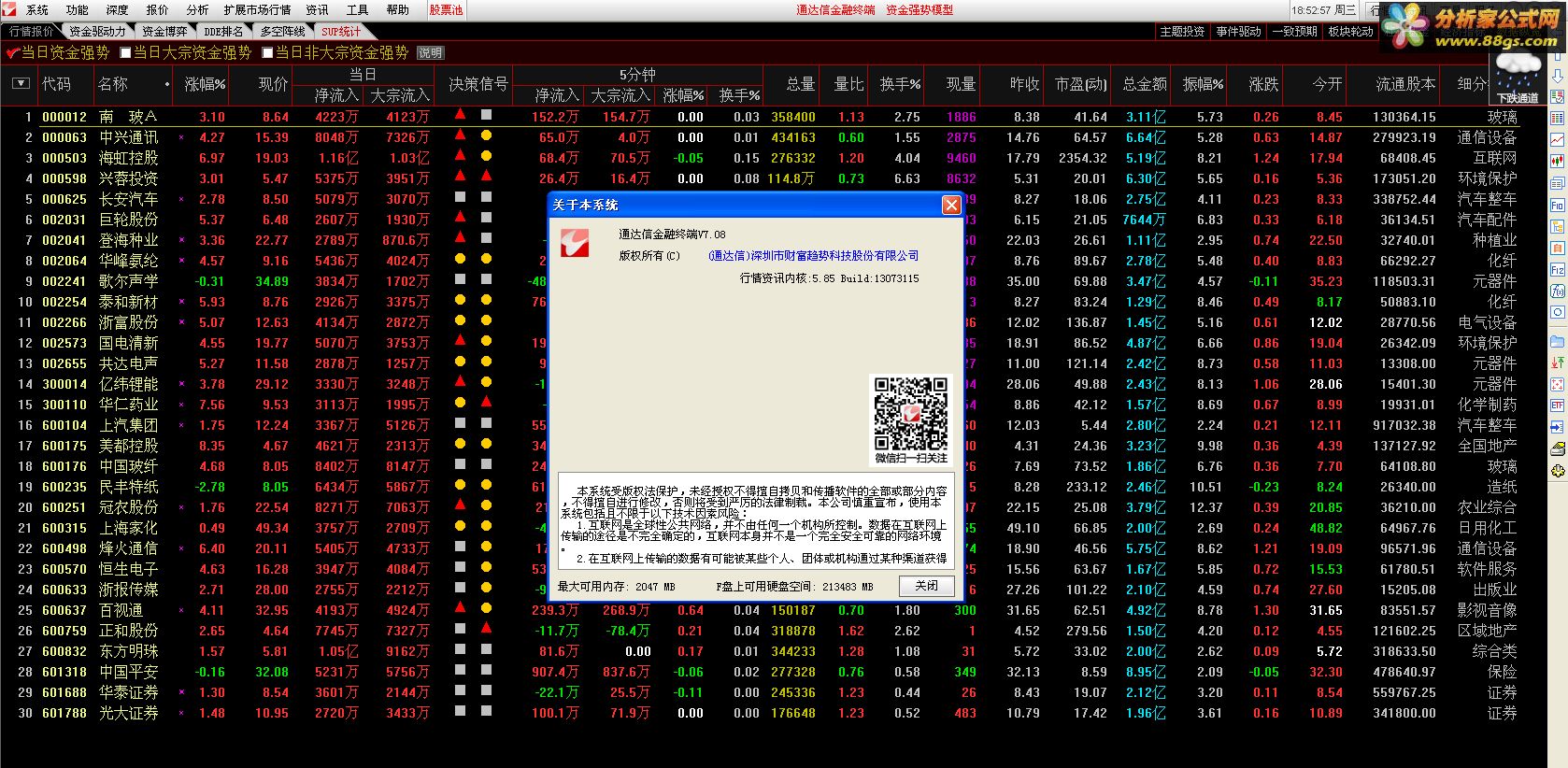The height and width of the screenshot is (768, 1568).
Task: Click the down arrow sidebar icon
Action: (x=1558, y=76)
